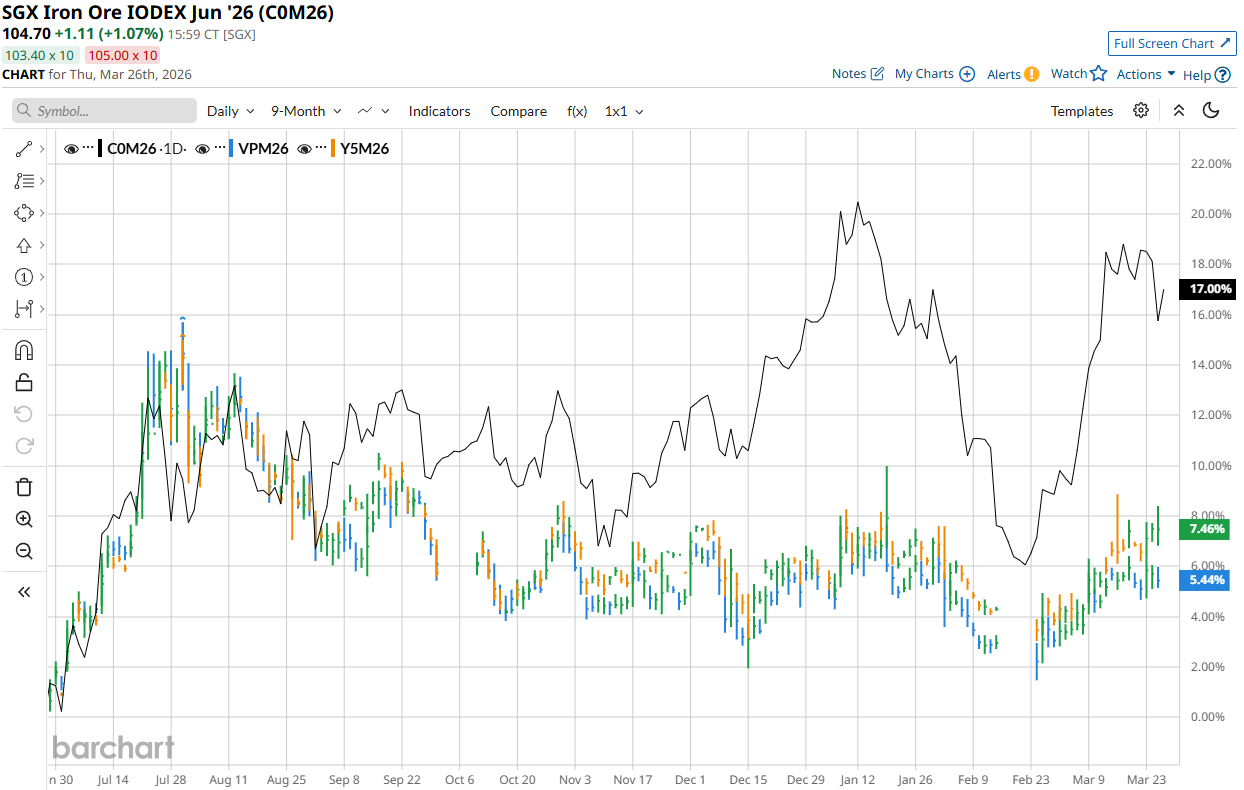This screenshot has width=1244, height=790.
Task: Hide the VPM26 comparison series
Action: point(202,149)
